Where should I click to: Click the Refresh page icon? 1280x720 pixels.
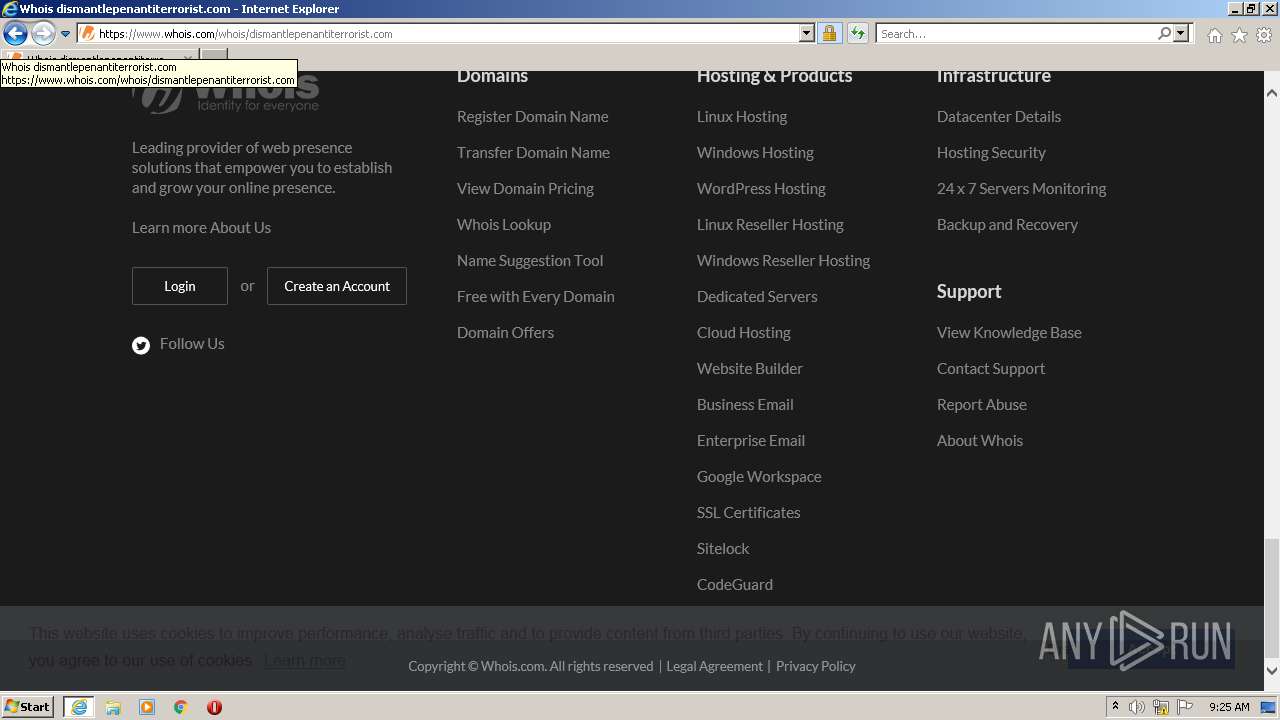[x=858, y=34]
